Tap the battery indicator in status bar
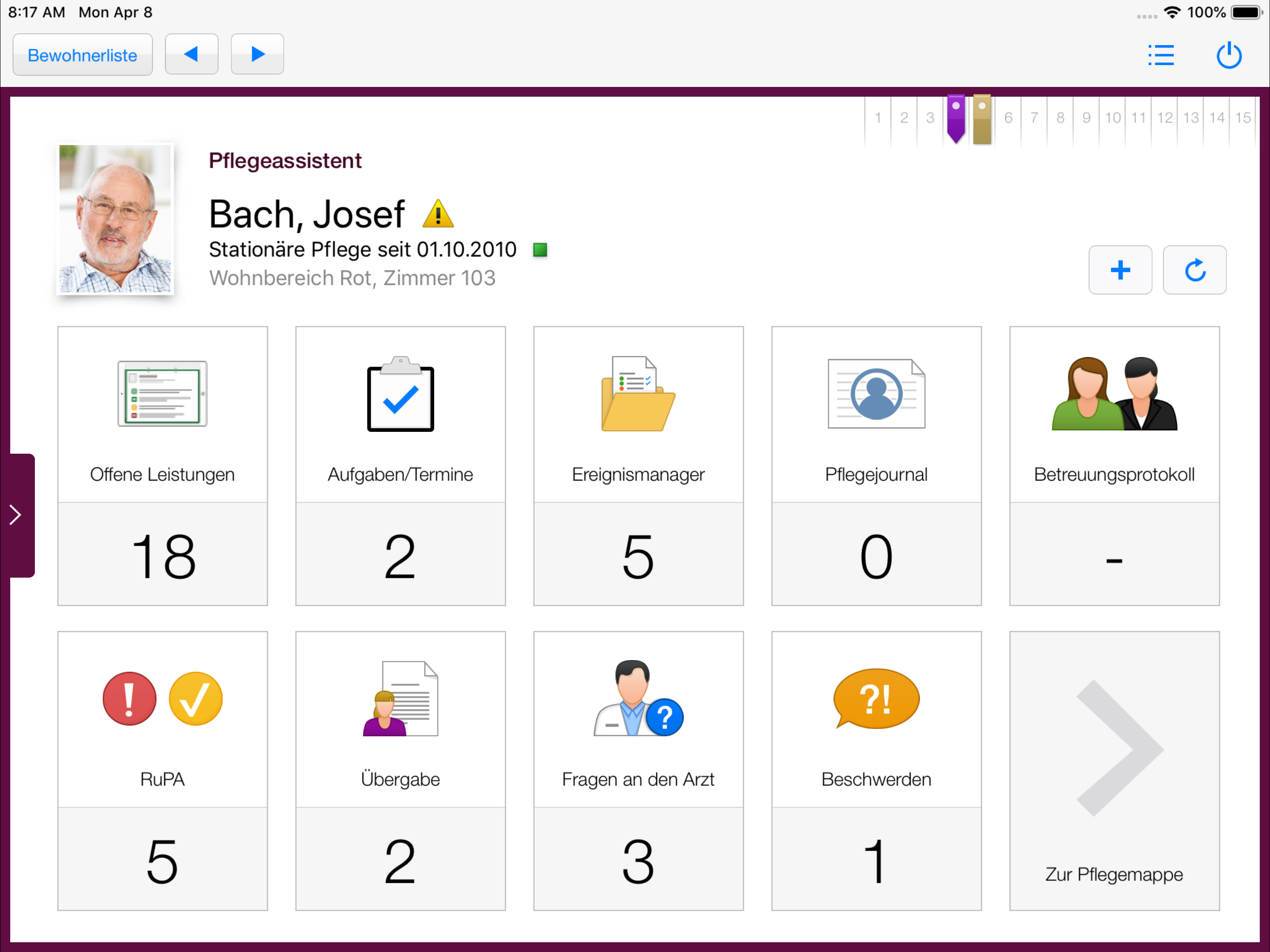 coord(1247,12)
